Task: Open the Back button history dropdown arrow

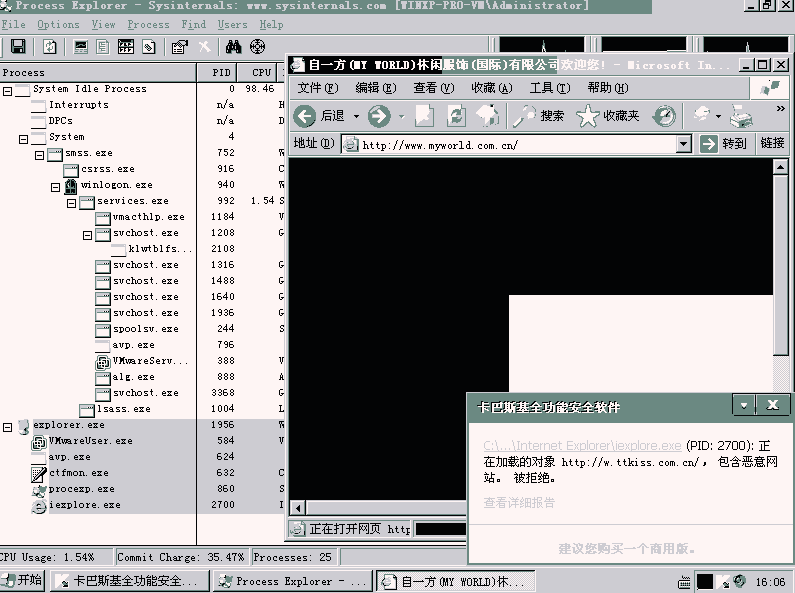Action: (x=356, y=117)
